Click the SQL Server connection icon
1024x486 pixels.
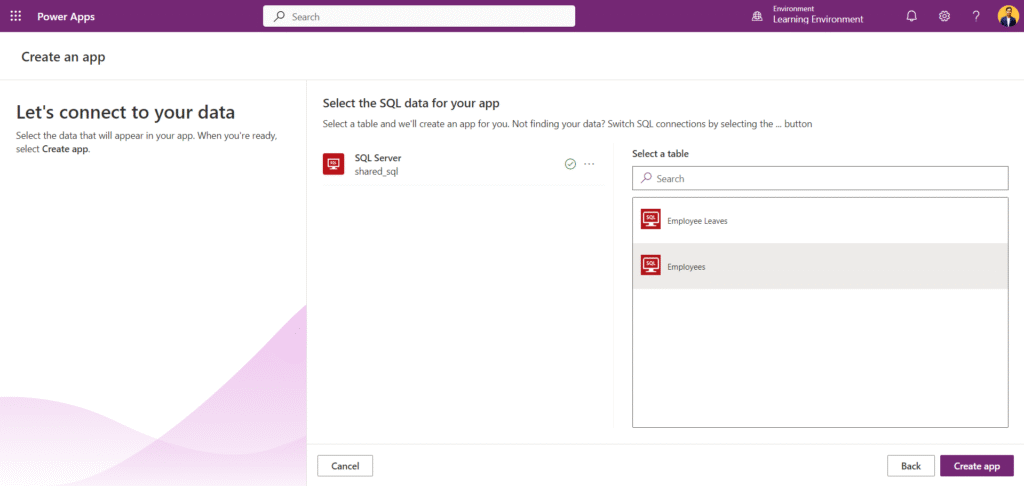(334, 164)
